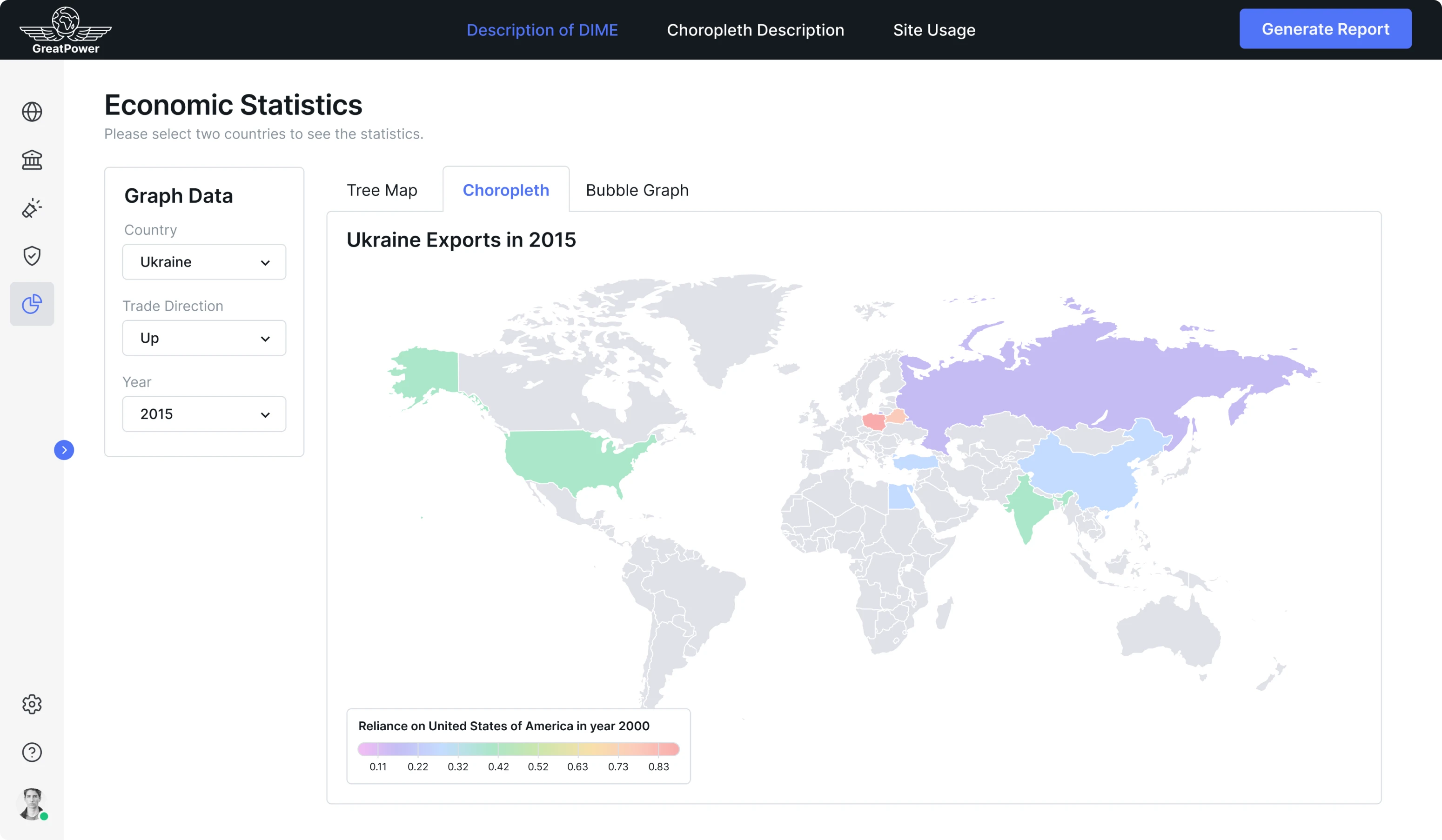The width and height of the screenshot is (1442, 840).
Task: Open the Choropleth Description page
Action: (x=755, y=30)
